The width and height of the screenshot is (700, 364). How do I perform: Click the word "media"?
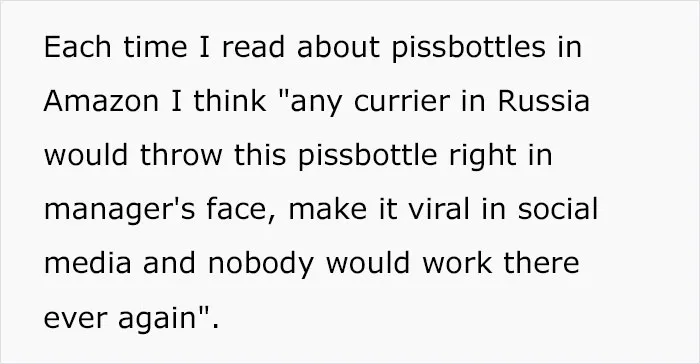click(88, 263)
